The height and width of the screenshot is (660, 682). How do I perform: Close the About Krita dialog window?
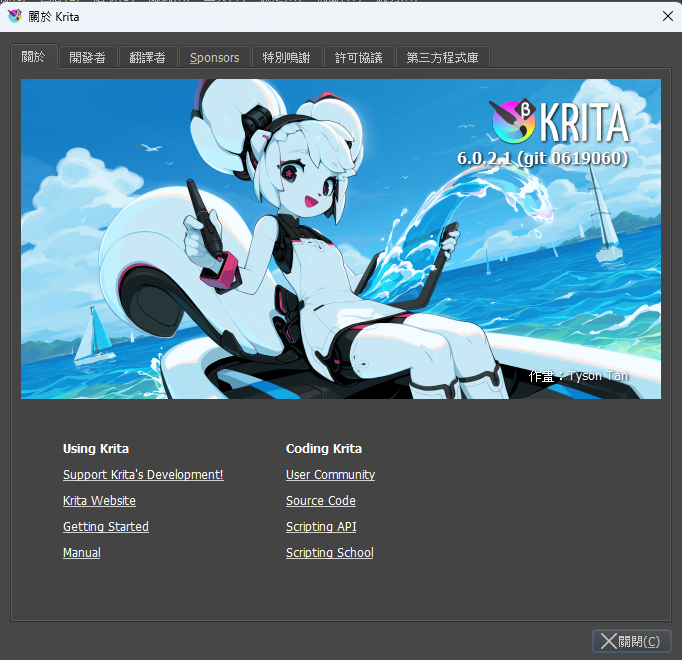click(x=668, y=17)
